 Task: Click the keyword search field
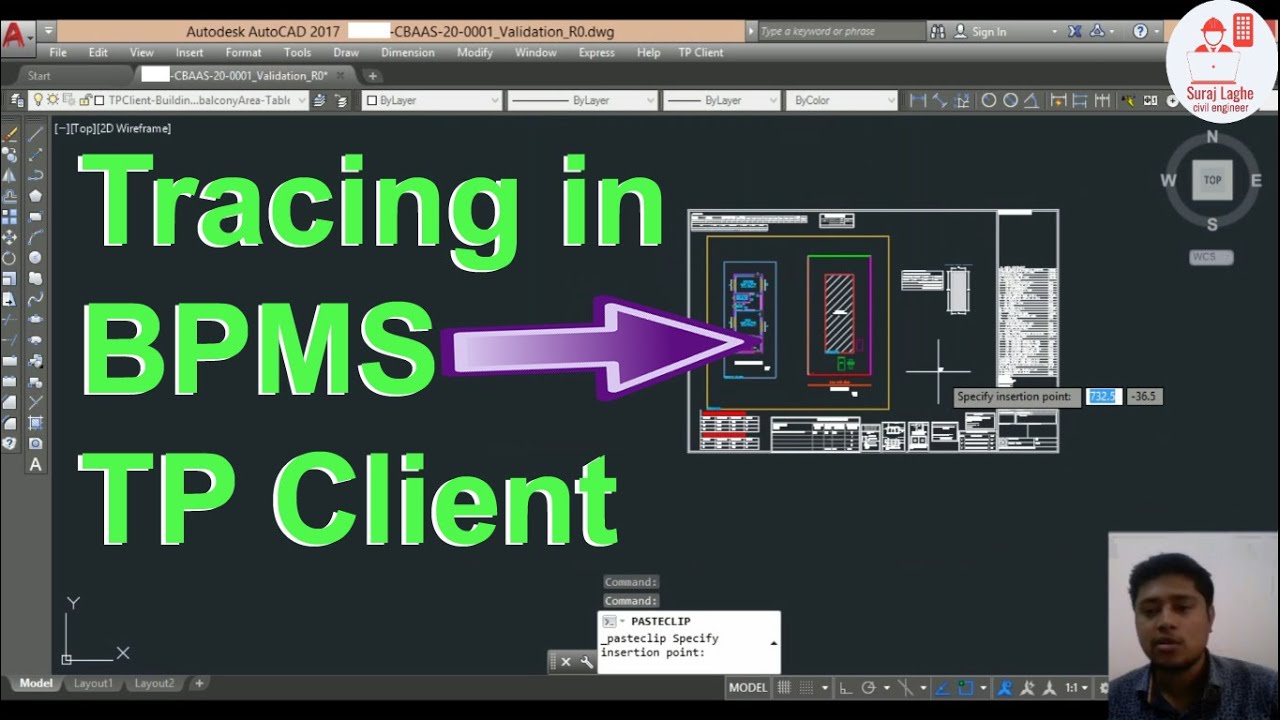(841, 32)
